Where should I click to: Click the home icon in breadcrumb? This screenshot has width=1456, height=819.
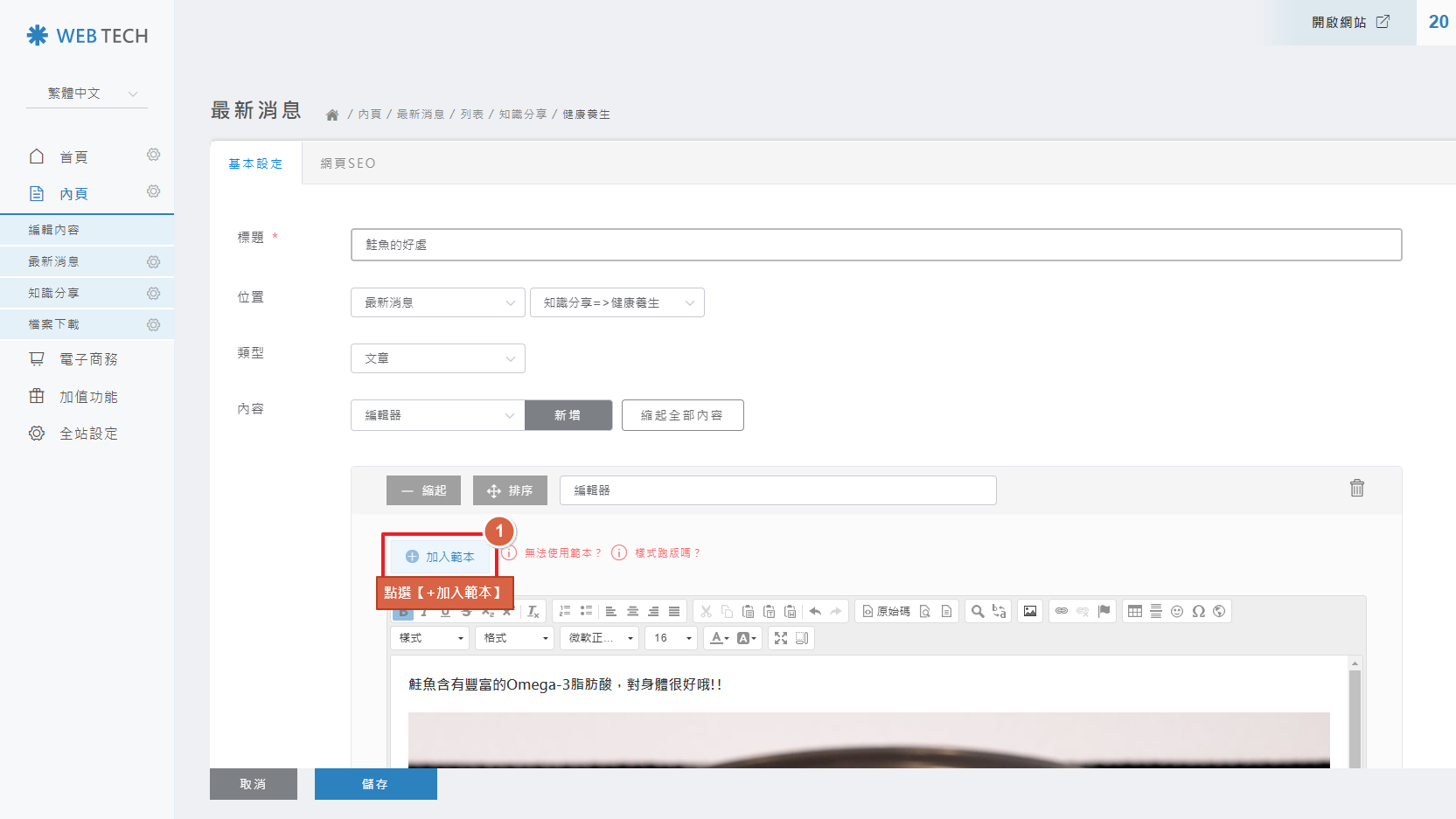coord(332,115)
